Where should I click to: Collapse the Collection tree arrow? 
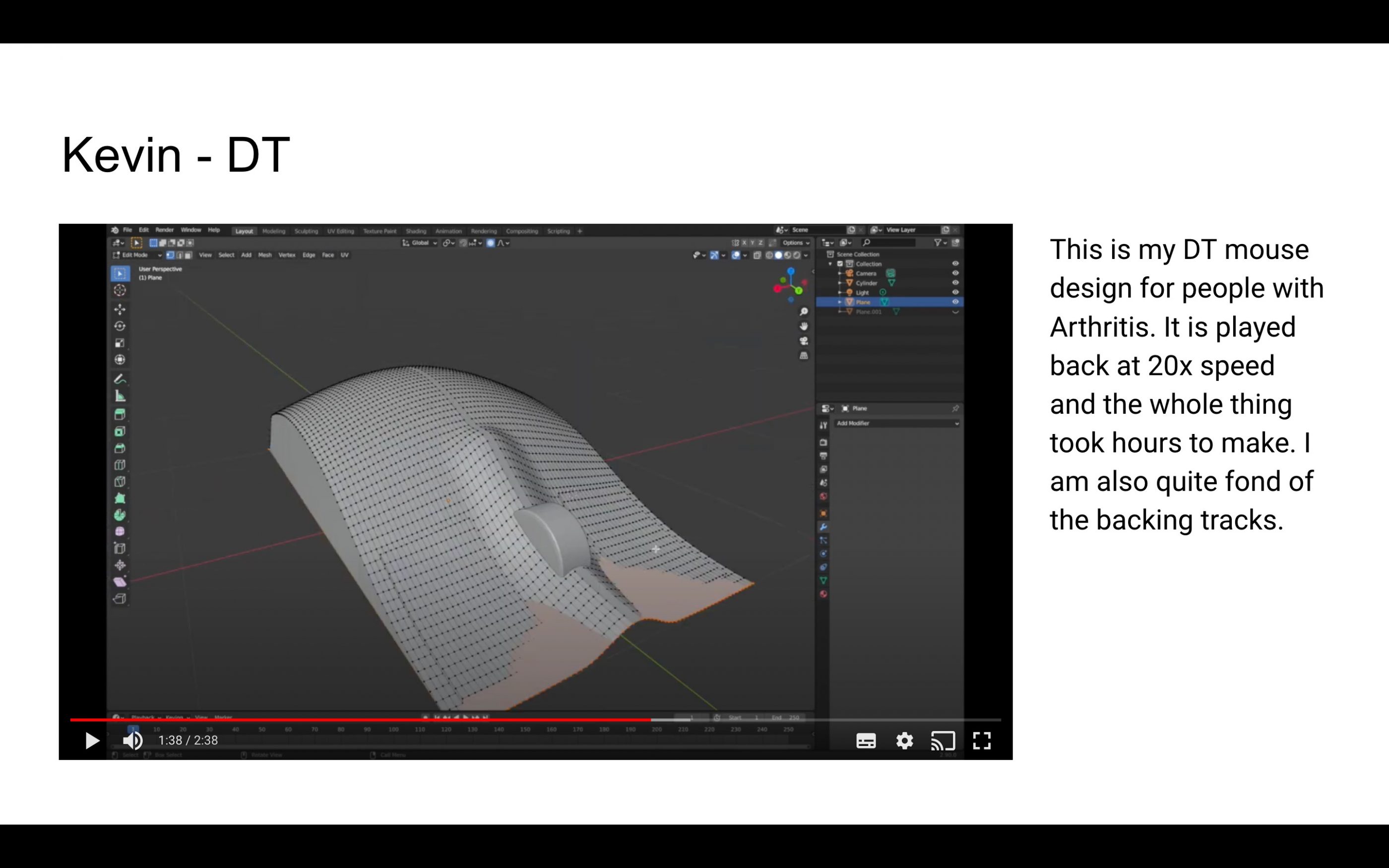coord(830,264)
